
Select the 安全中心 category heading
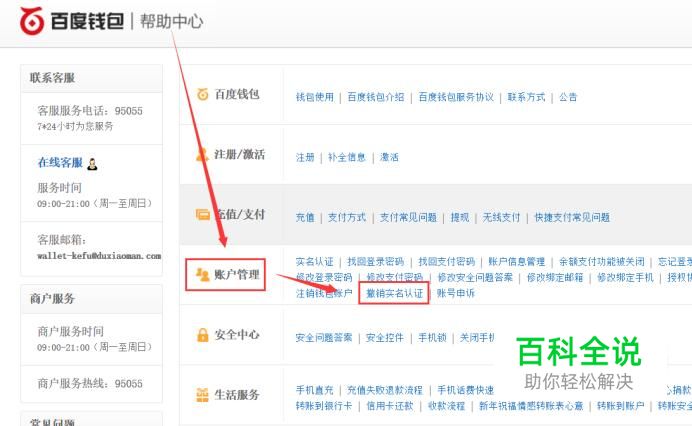coord(237,335)
